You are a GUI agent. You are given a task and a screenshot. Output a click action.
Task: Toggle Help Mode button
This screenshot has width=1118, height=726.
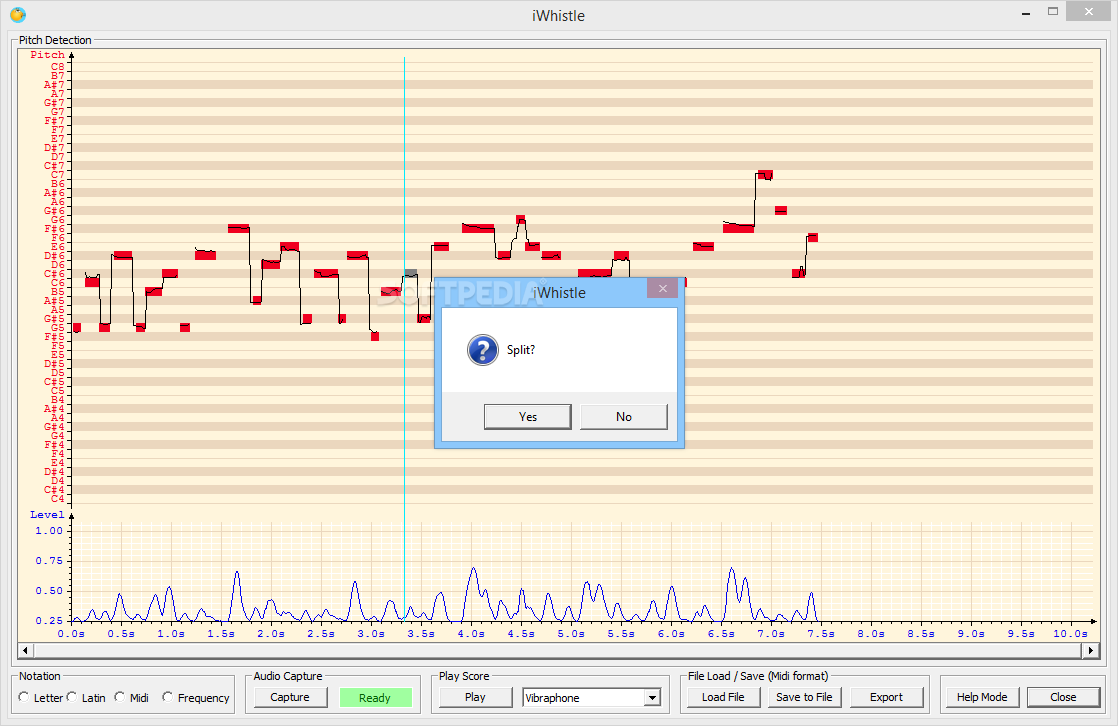(x=982, y=697)
